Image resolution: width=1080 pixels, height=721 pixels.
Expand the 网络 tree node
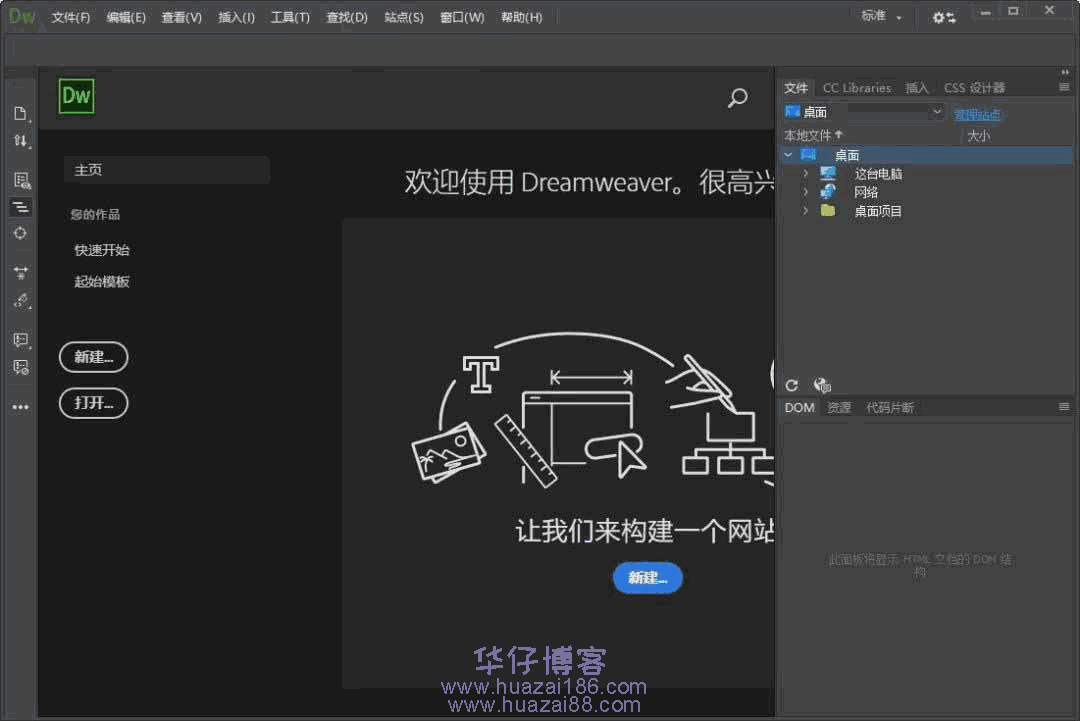805,192
